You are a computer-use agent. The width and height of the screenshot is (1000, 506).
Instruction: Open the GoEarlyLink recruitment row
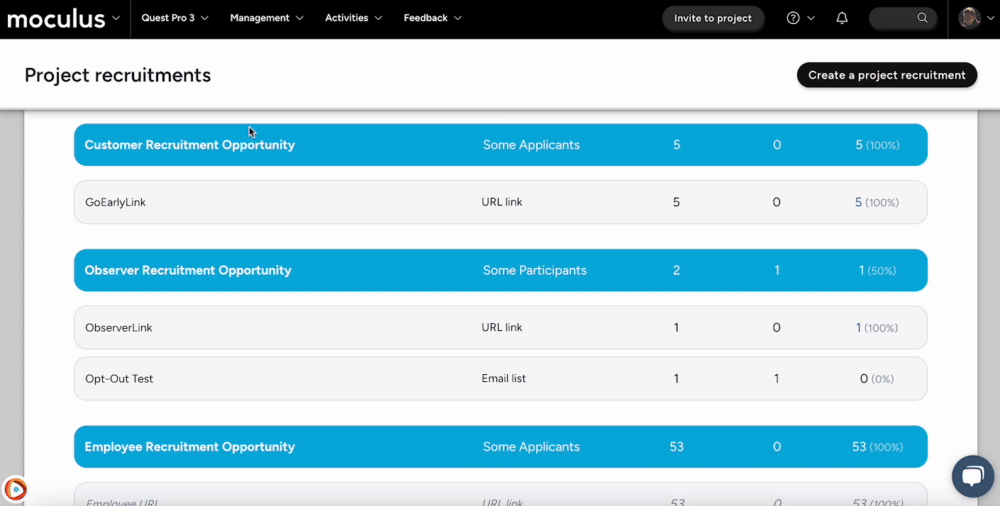pyautogui.click(x=116, y=202)
